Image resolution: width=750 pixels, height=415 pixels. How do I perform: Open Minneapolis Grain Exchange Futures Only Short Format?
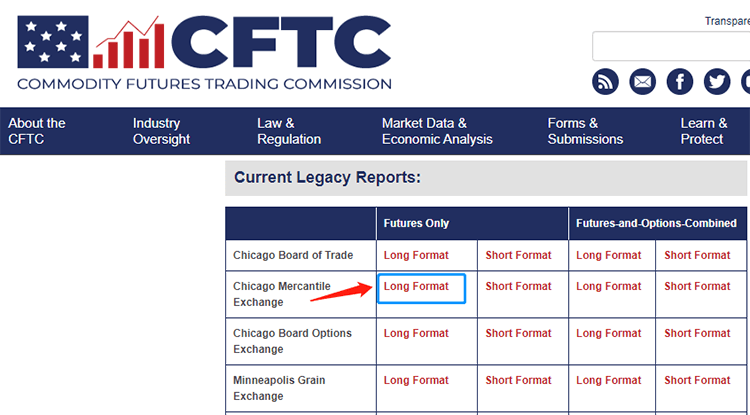518,380
